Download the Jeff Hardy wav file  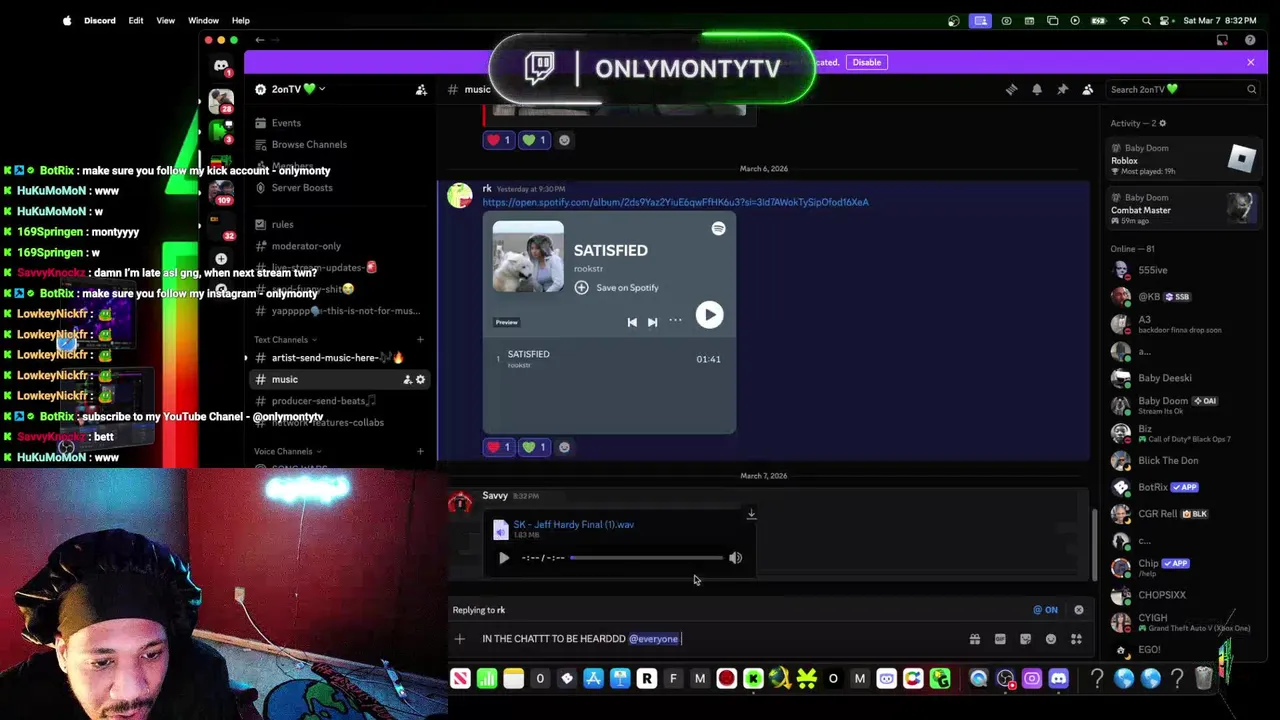click(x=751, y=514)
